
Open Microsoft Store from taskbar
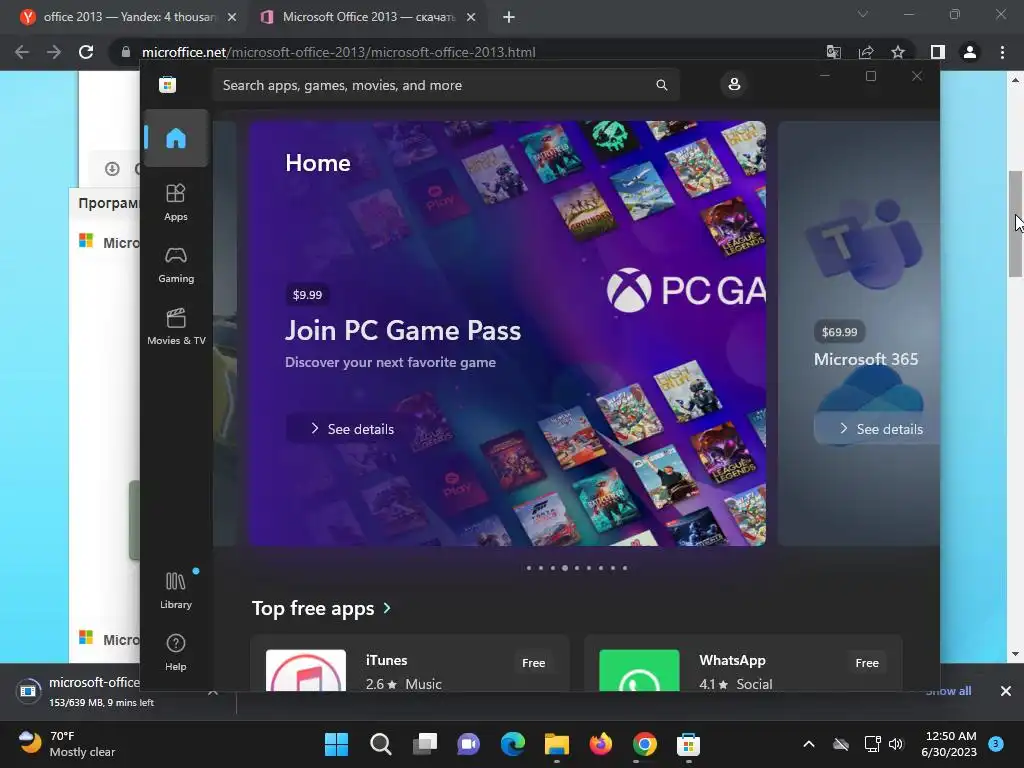pyautogui.click(x=688, y=744)
